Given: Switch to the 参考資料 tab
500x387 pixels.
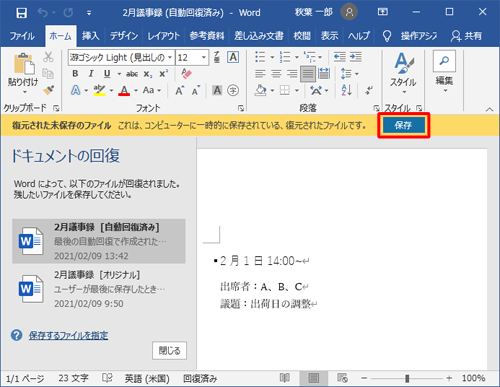Looking at the screenshot, I should click(207, 36).
